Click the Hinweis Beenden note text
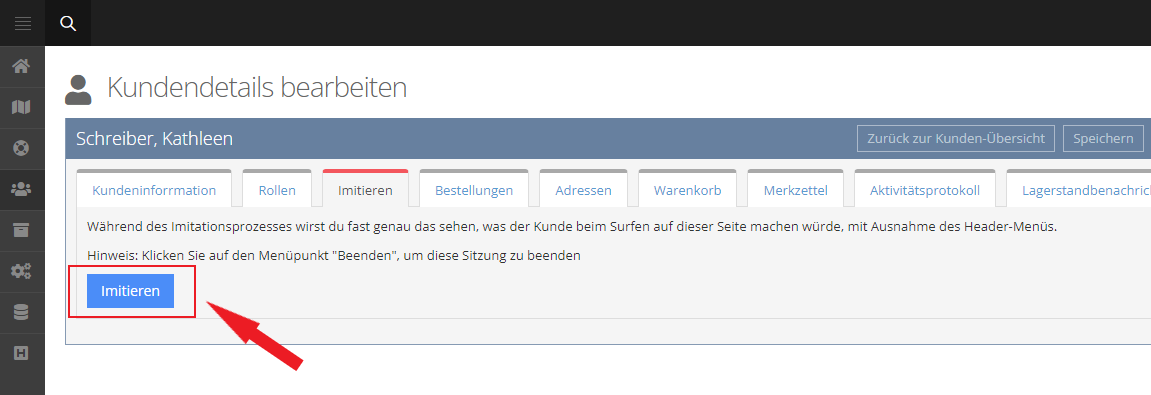The width and height of the screenshot is (1151, 395). pos(334,256)
